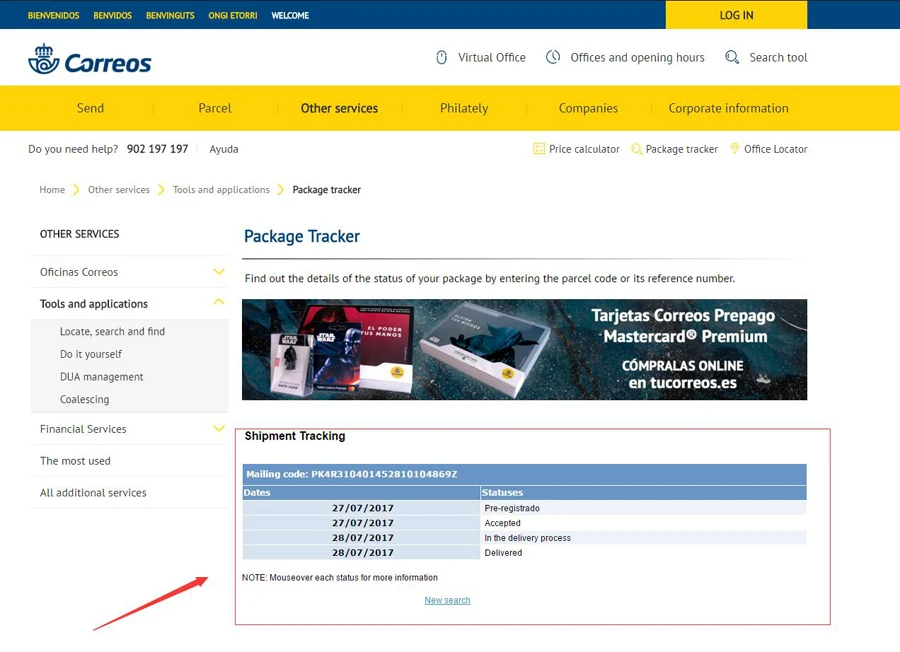The width and height of the screenshot is (900, 652).
Task: Click the OTHER SERVICES sidebar heading
Action: coord(79,234)
